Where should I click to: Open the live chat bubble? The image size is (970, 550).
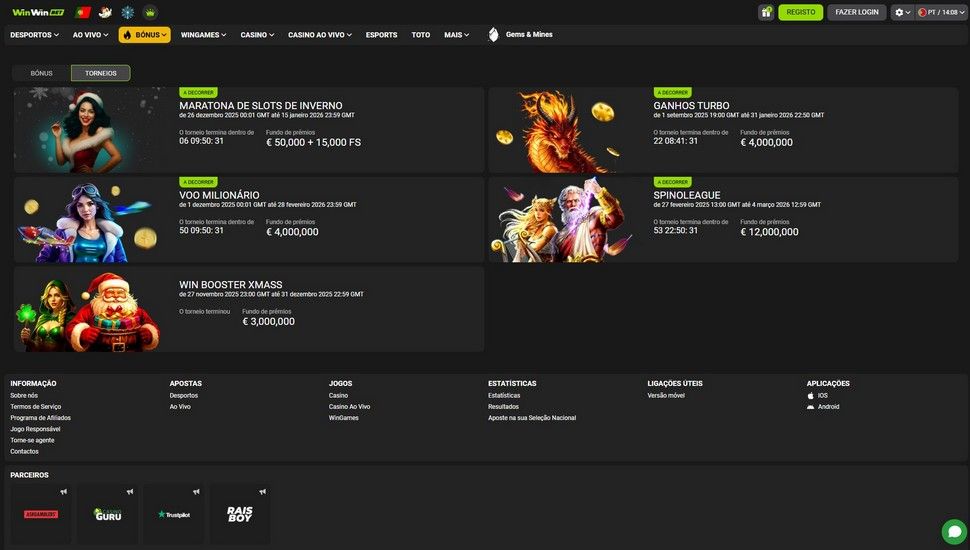tap(953, 531)
